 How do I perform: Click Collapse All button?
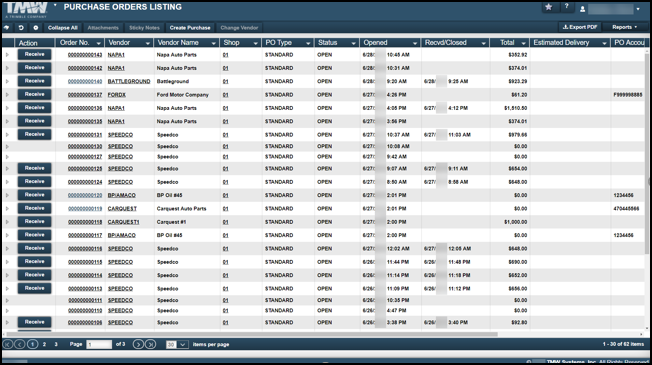(62, 28)
